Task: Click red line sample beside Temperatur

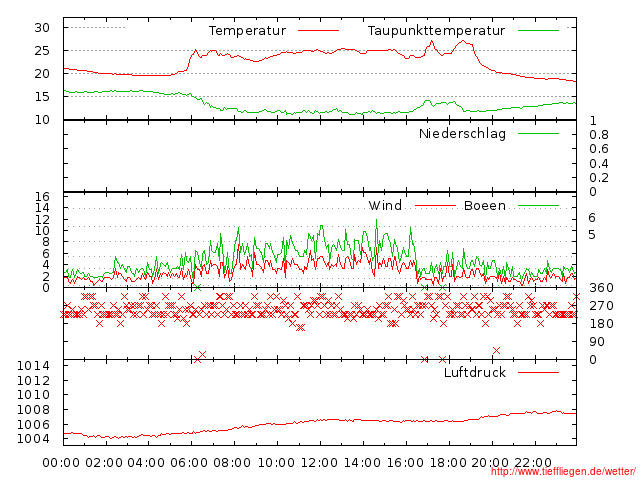Action: tap(318, 31)
